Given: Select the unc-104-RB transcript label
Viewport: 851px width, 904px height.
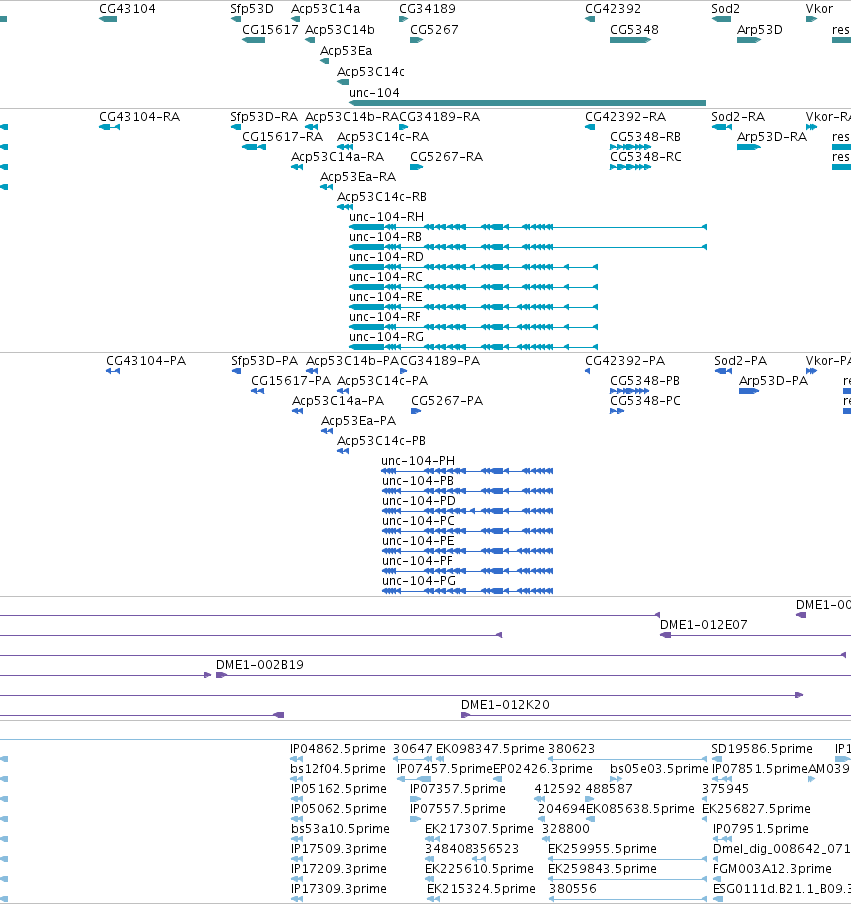Looking at the screenshot, I should point(385,236).
